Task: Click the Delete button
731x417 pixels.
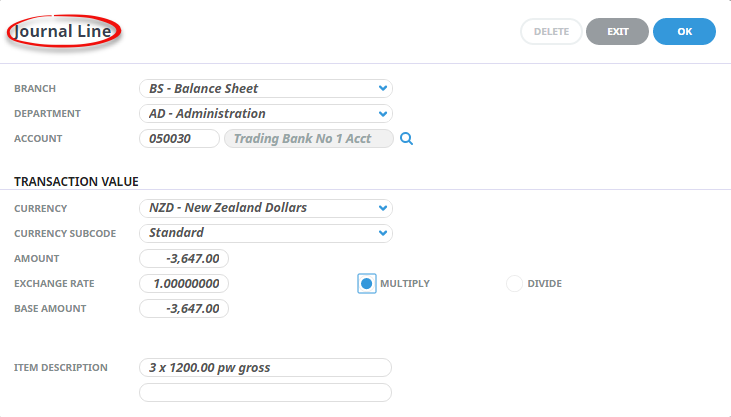Action: pos(551,31)
